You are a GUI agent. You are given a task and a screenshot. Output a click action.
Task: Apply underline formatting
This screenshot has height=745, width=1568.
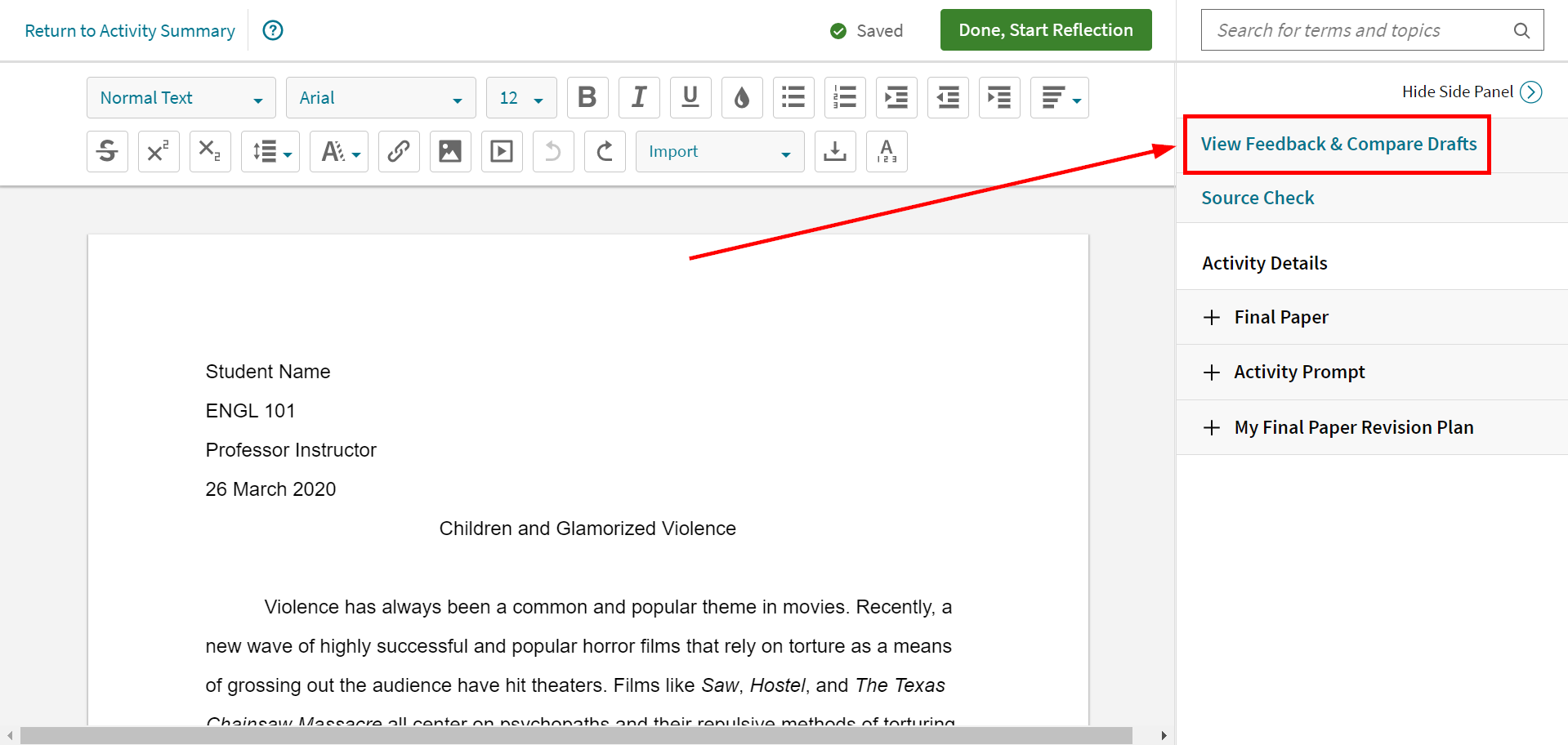[690, 97]
